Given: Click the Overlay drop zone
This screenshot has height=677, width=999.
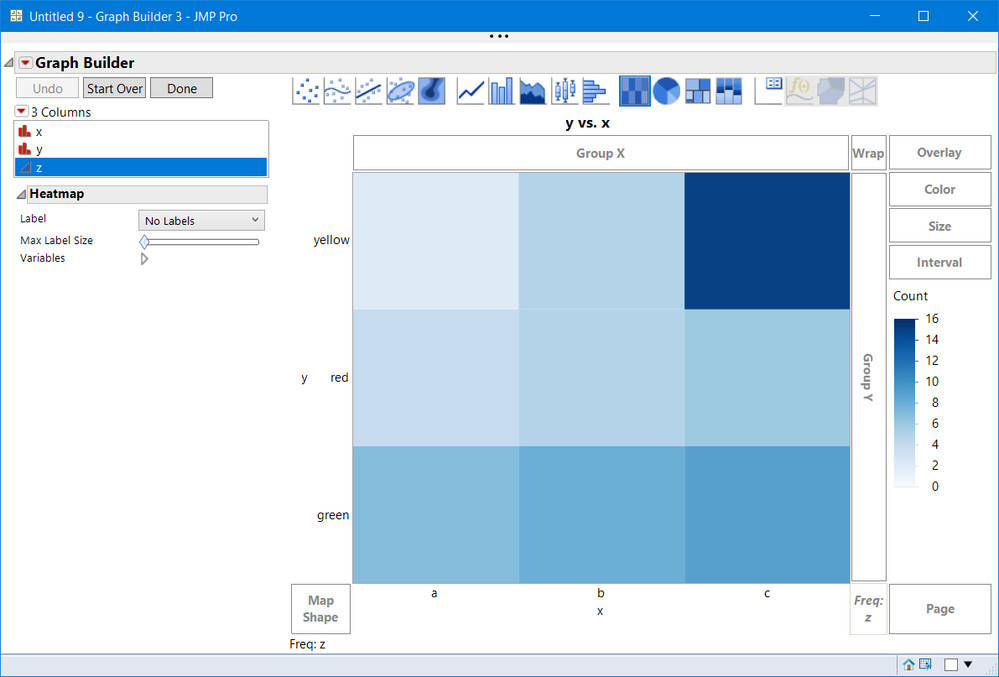Looking at the screenshot, I should click(940, 152).
